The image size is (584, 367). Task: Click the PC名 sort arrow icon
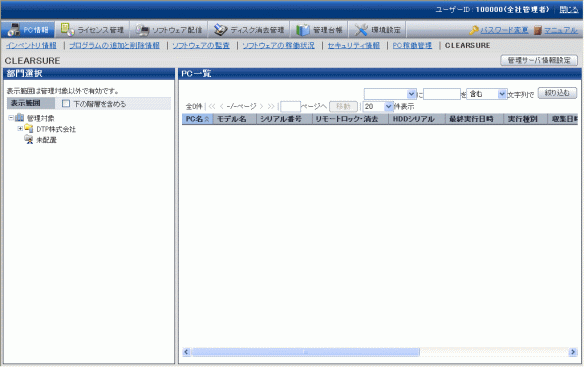click(x=207, y=119)
